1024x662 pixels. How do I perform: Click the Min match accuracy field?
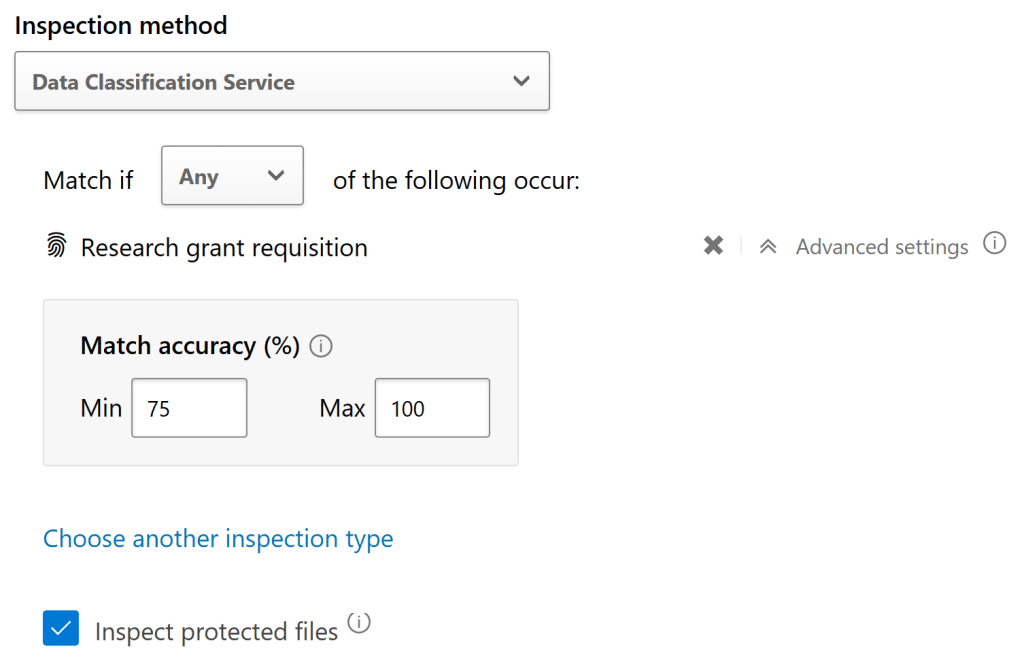pyautogui.click(x=189, y=408)
